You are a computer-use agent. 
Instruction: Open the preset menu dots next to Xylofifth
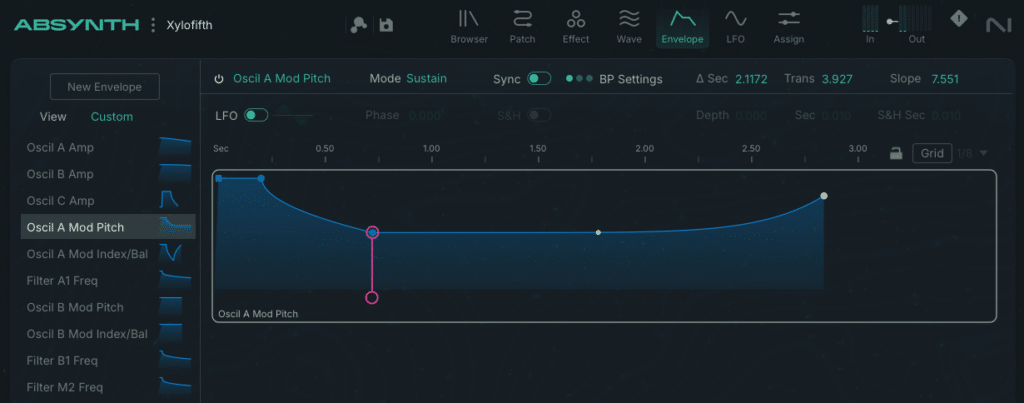153,25
